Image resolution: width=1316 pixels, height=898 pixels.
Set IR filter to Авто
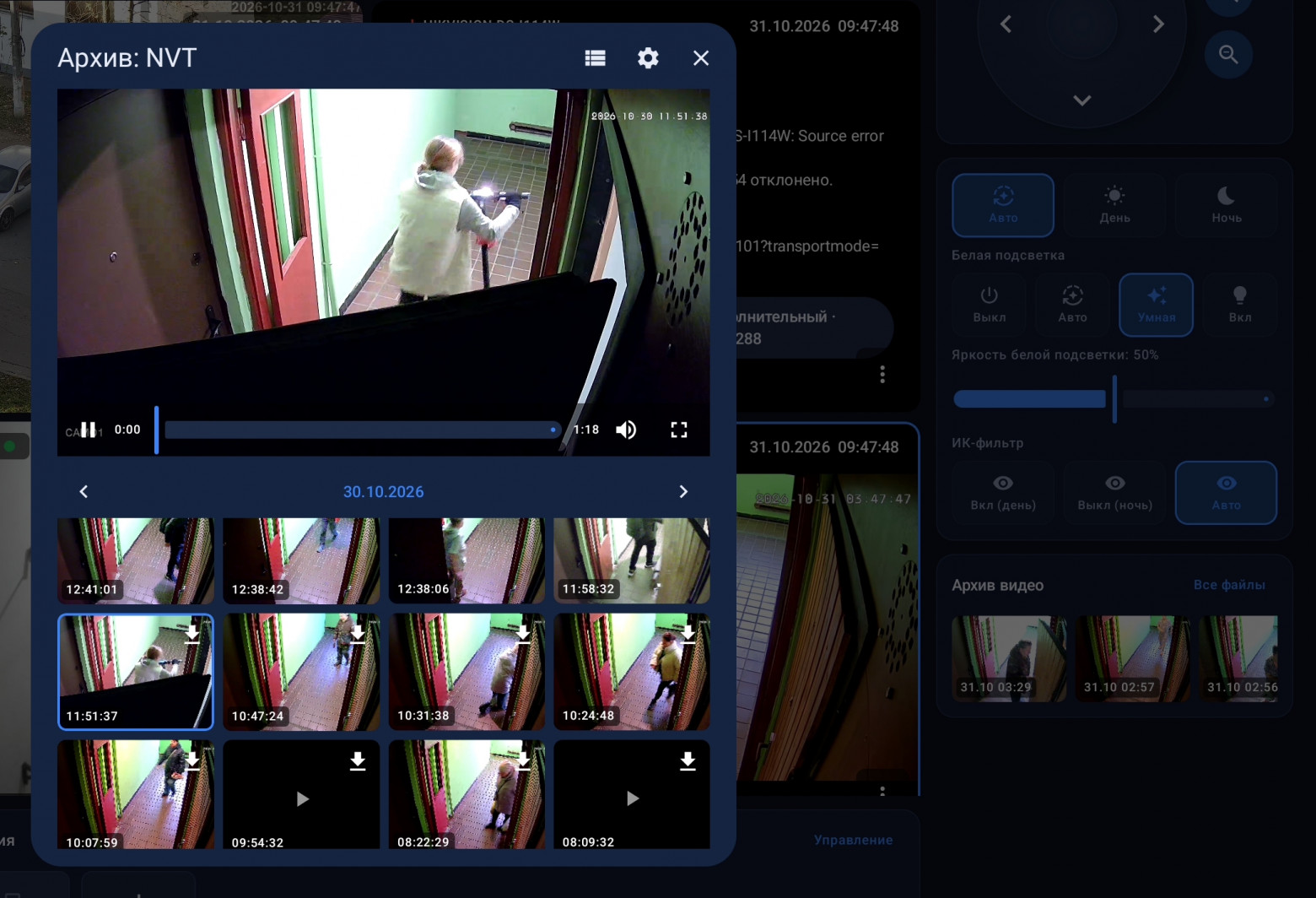(1227, 493)
